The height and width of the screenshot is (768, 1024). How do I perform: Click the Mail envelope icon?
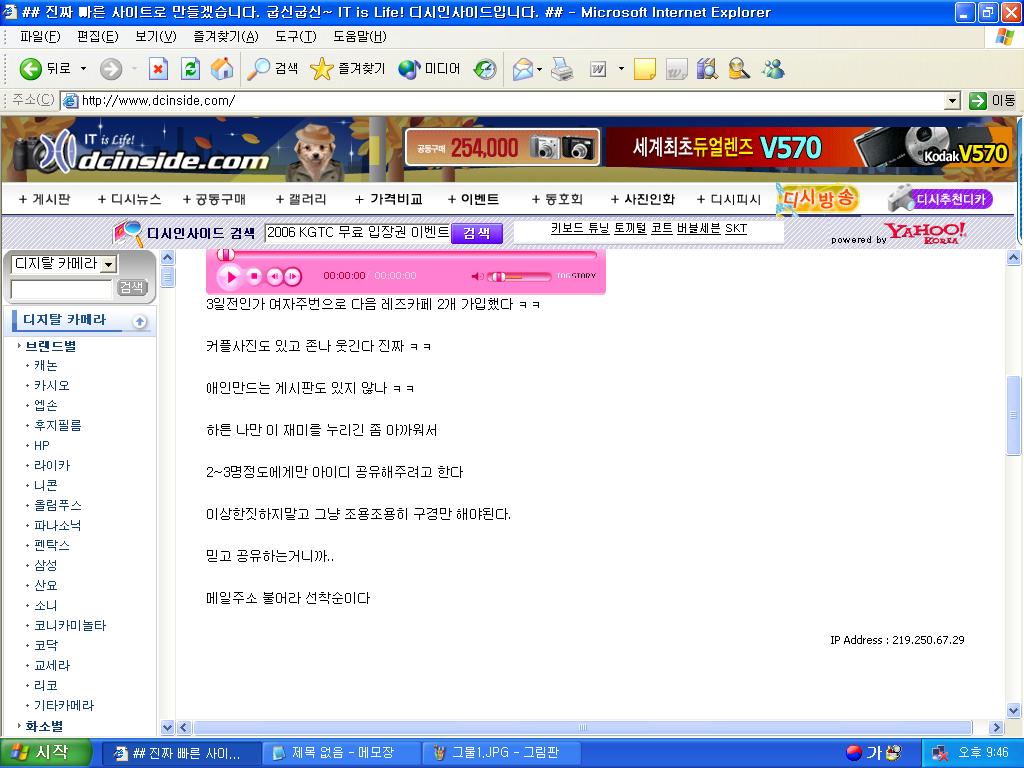[x=523, y=69]
